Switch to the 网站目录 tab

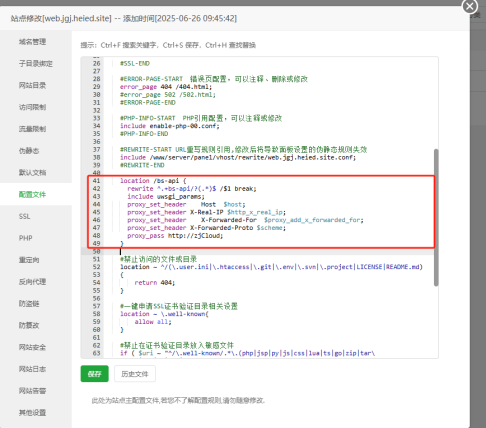coord(32,85)
